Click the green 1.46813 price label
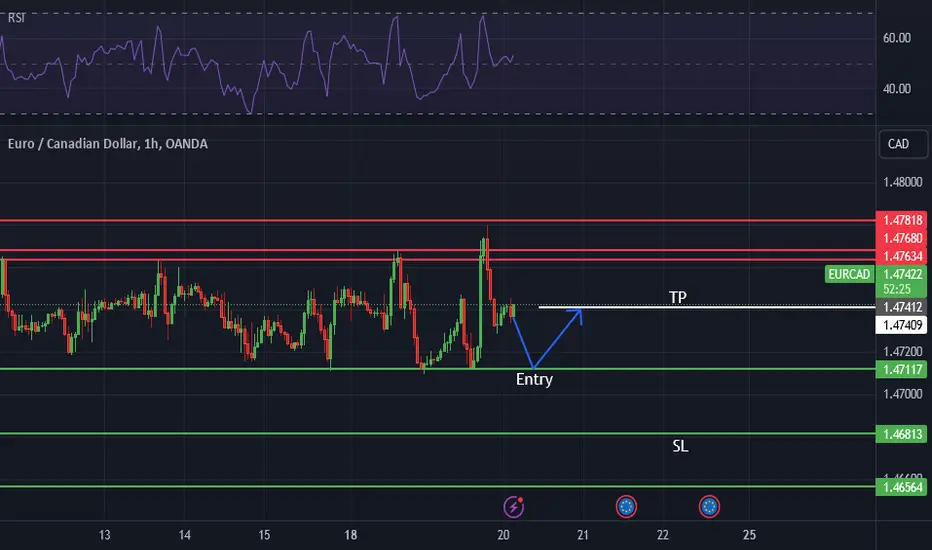The height and width of the screenshot is (550, 932). coord(902,434)
